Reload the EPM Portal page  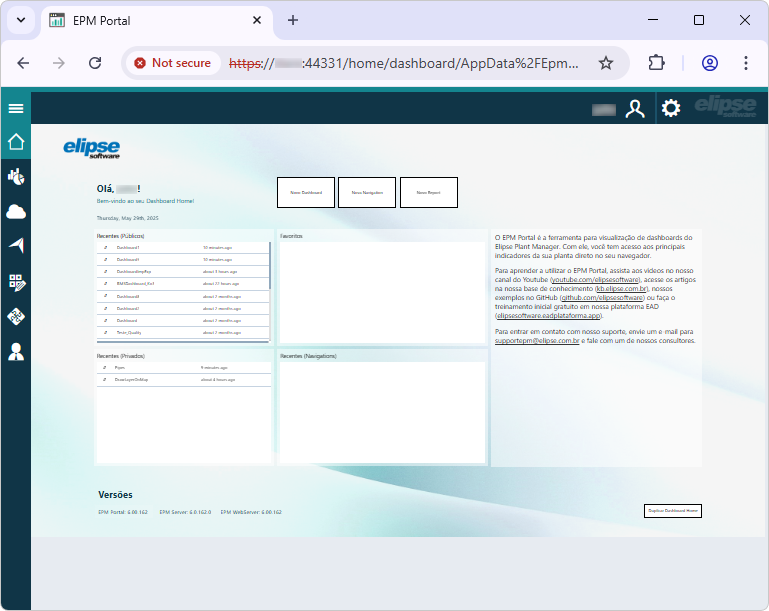(x=95, y=63)
